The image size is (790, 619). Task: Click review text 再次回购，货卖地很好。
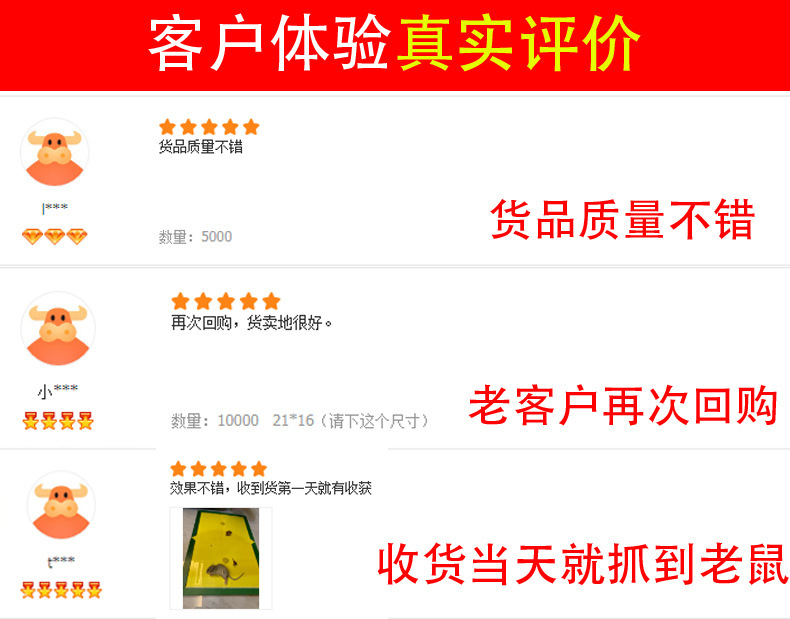(251, 322)
